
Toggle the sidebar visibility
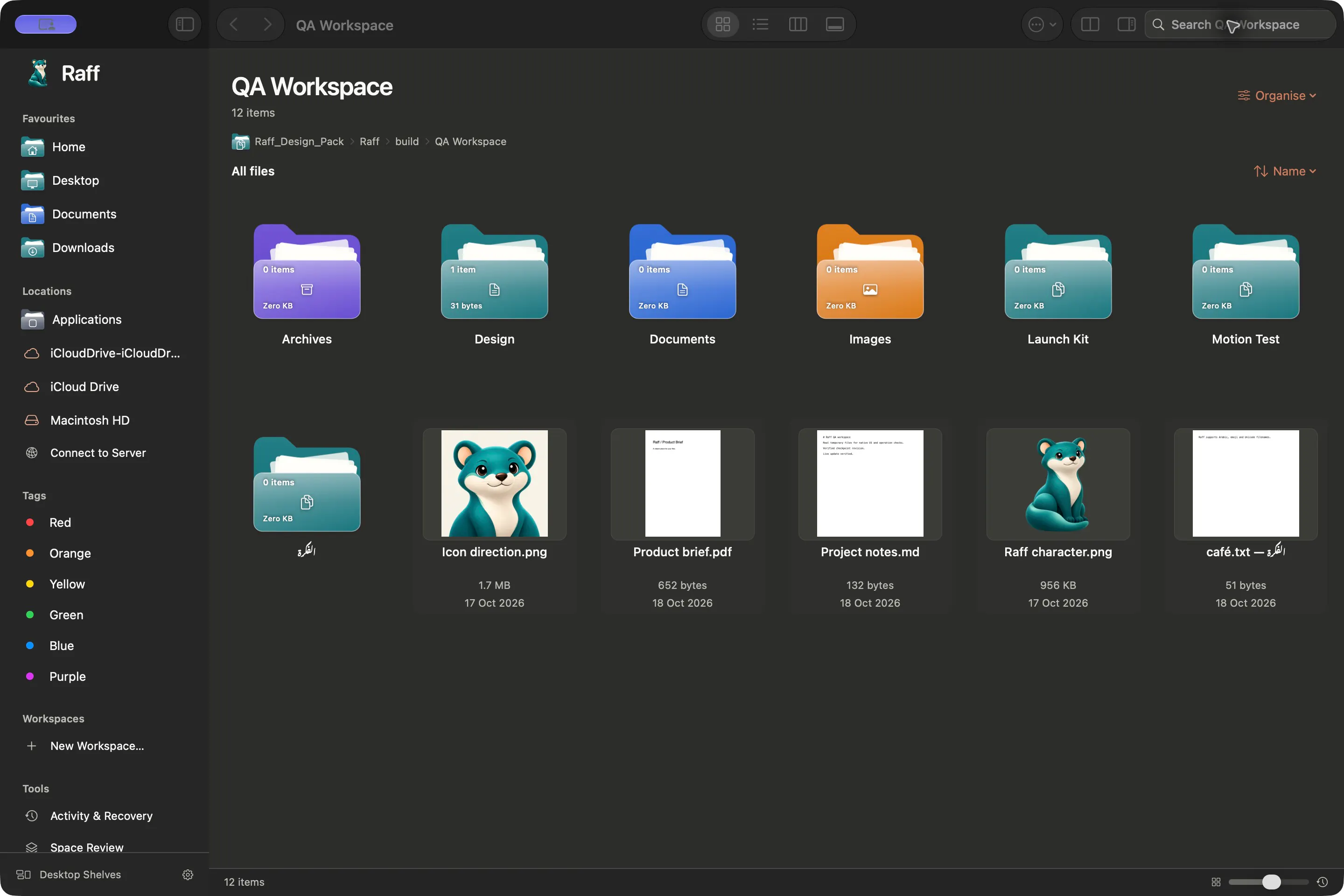click(x=185, y=25)
